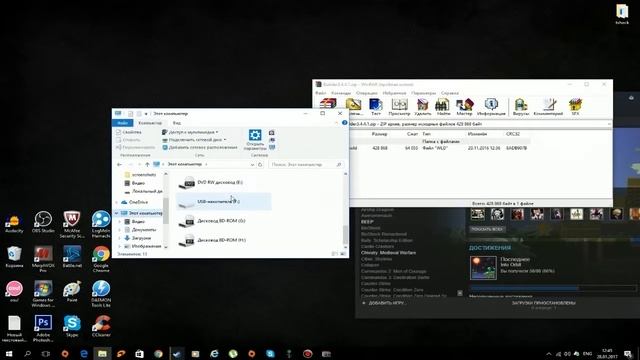
Task: Open the Windows Start menu
Action: 9,353
